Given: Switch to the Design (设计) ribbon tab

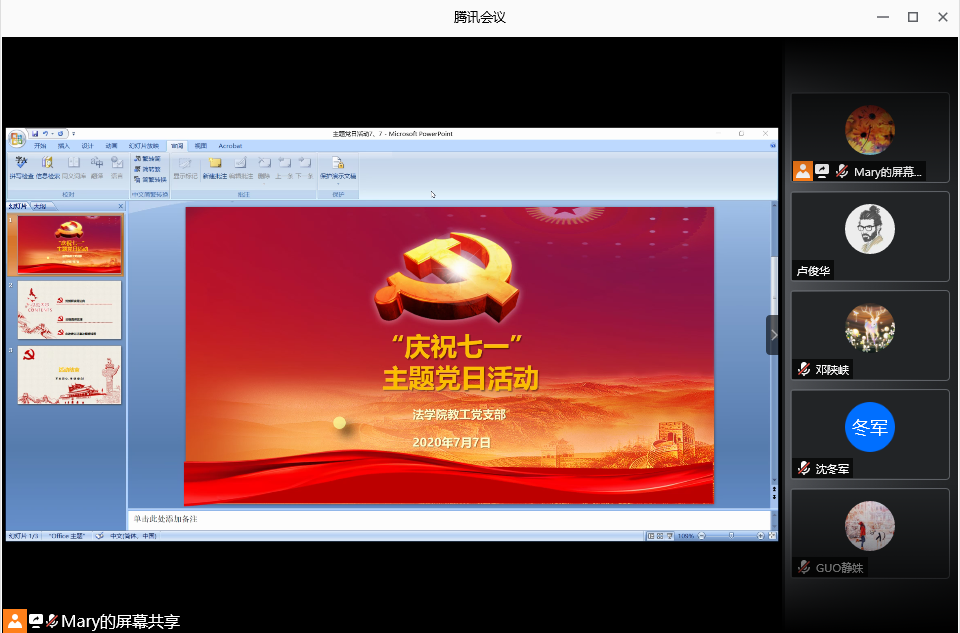Looking at the screenshot, I should tap(87, 146).
